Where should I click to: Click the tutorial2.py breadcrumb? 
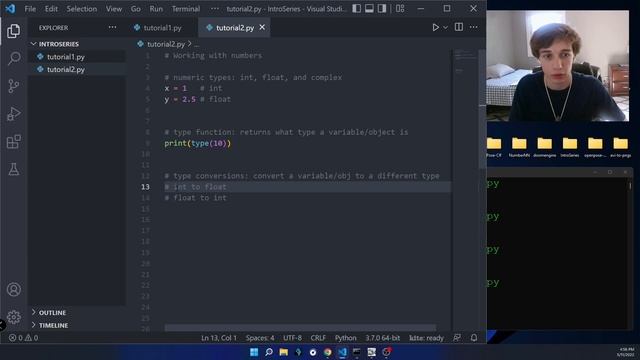[166, 44]
